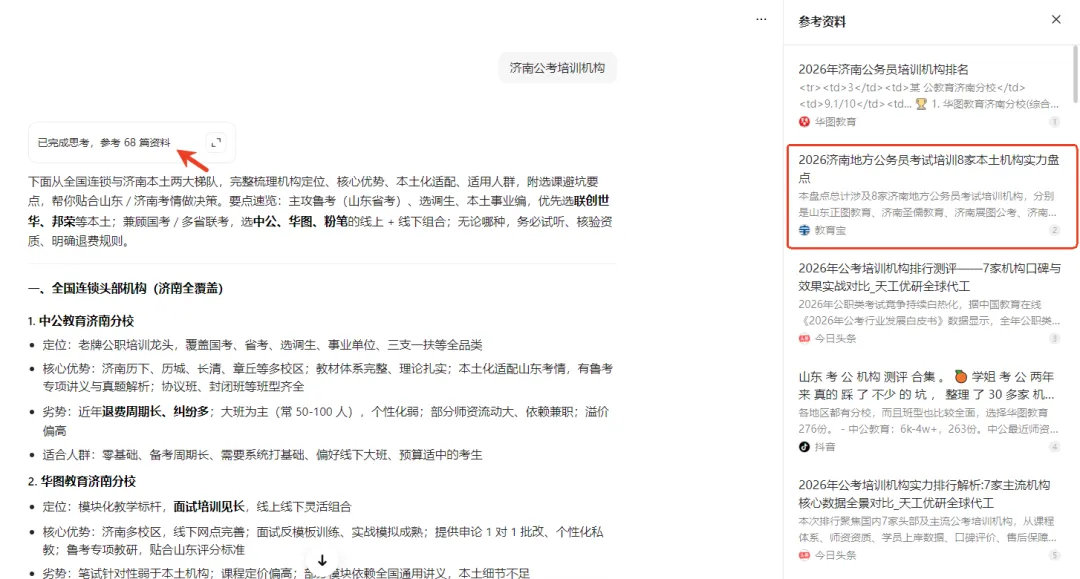Click the line 定位：老牌公职培训龙头

click(262, 345)
